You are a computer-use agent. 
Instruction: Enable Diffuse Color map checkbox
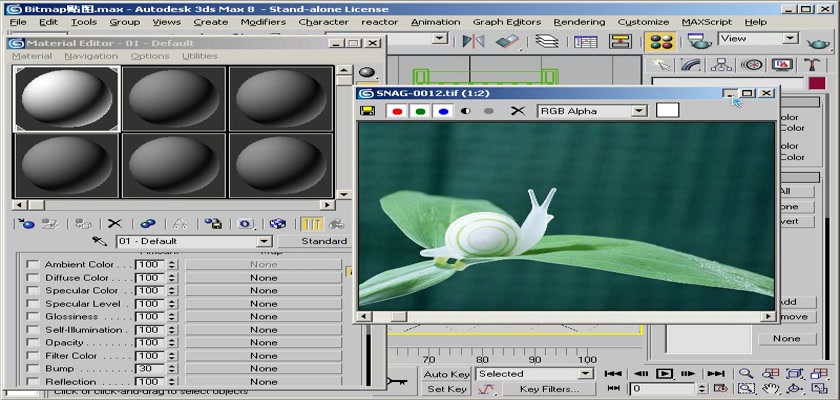(33, 277)
